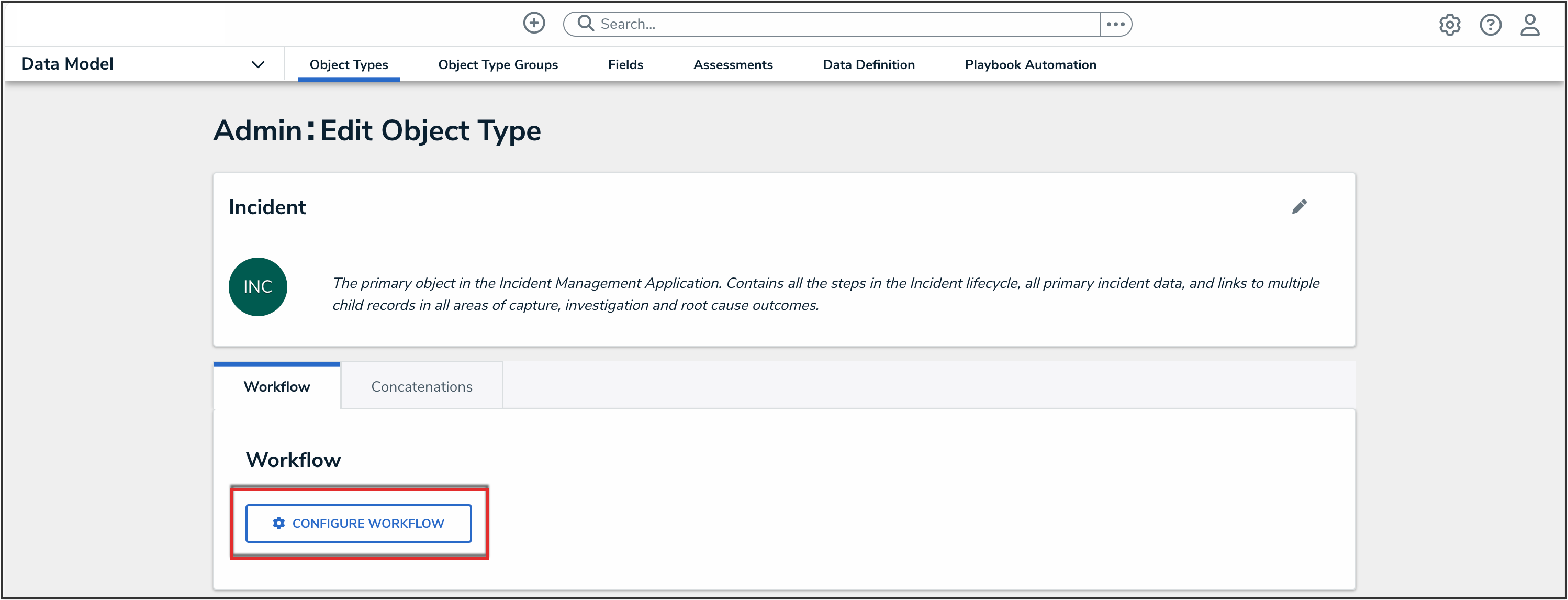Go to the Fields tab
Viewport: 1568px width, 600px height.
point(625,64)
